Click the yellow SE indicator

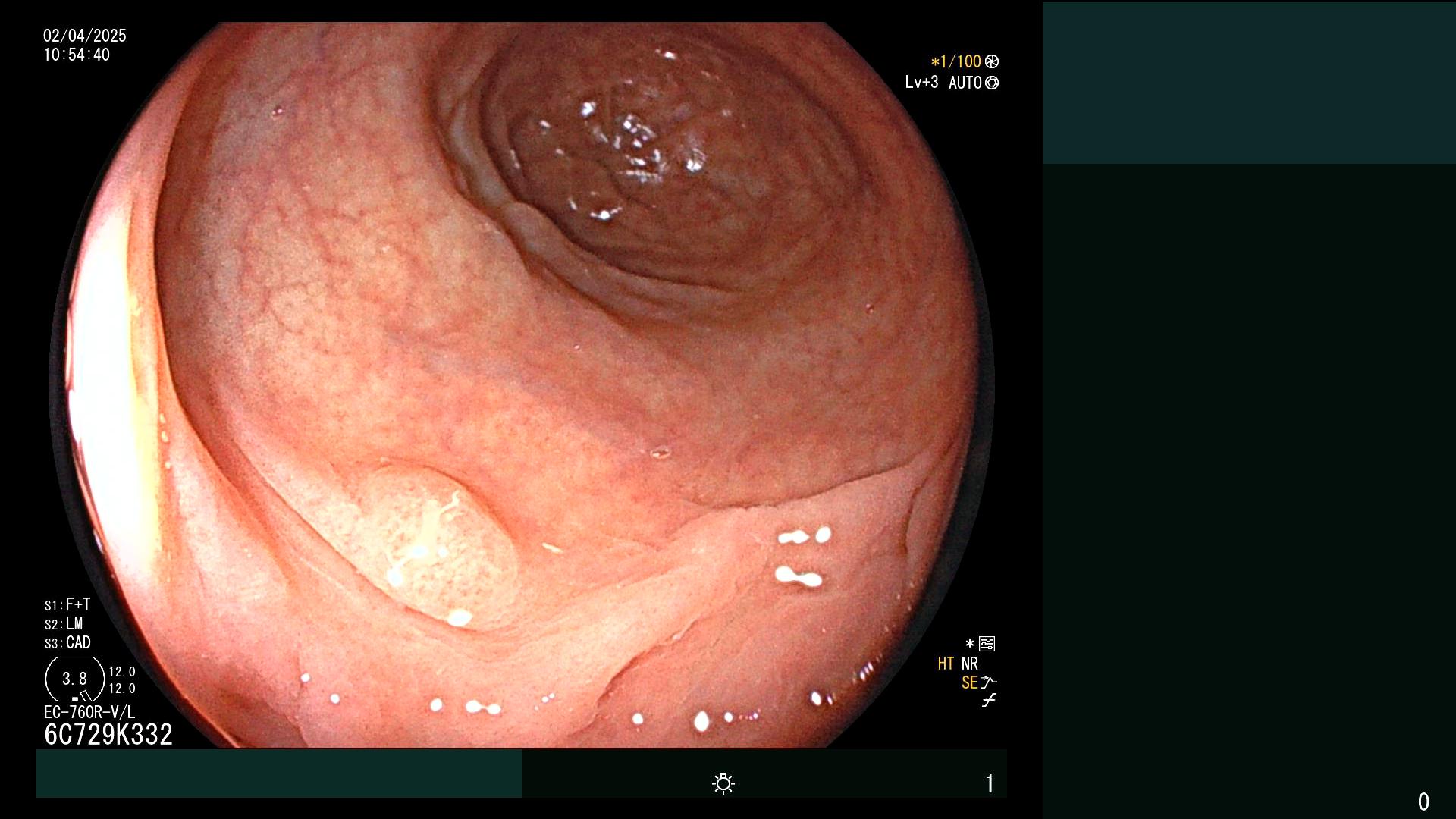pyautogui.click(x=969, y=682)
